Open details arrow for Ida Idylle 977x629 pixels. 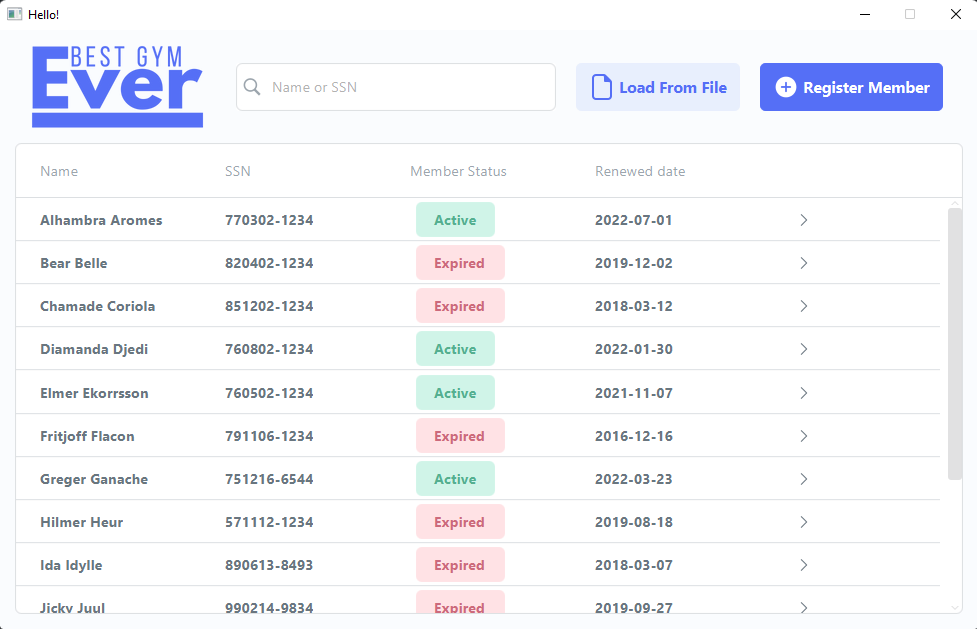coord(803,564)
